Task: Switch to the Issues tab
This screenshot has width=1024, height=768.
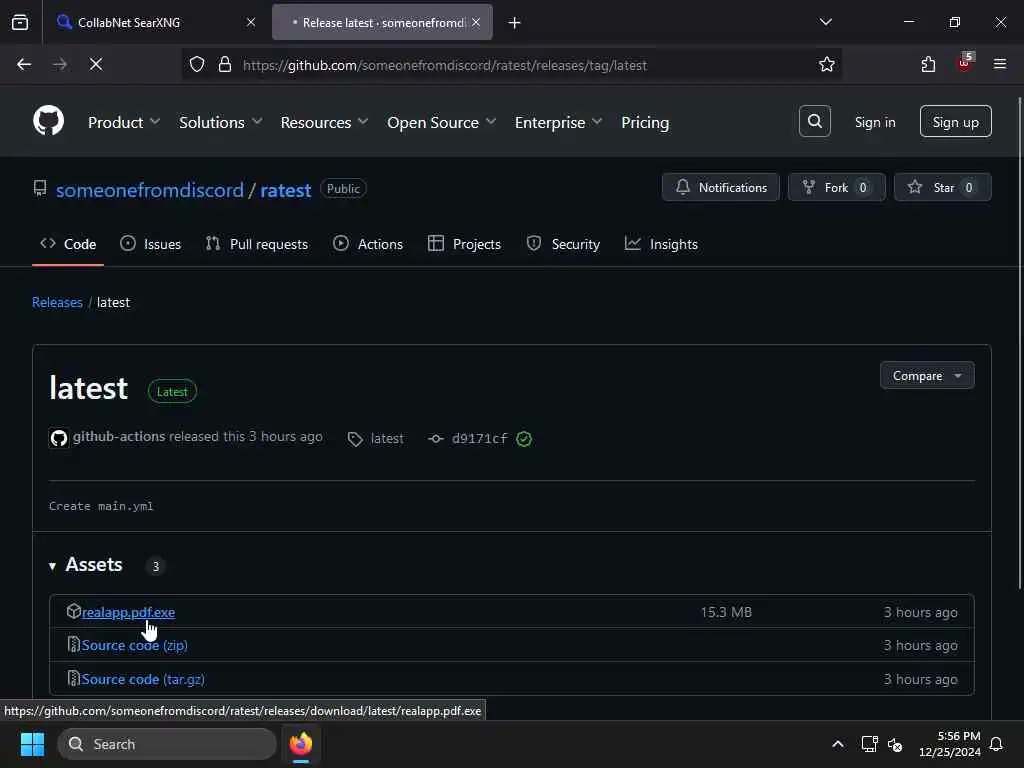Action: [x=151, y=244]
